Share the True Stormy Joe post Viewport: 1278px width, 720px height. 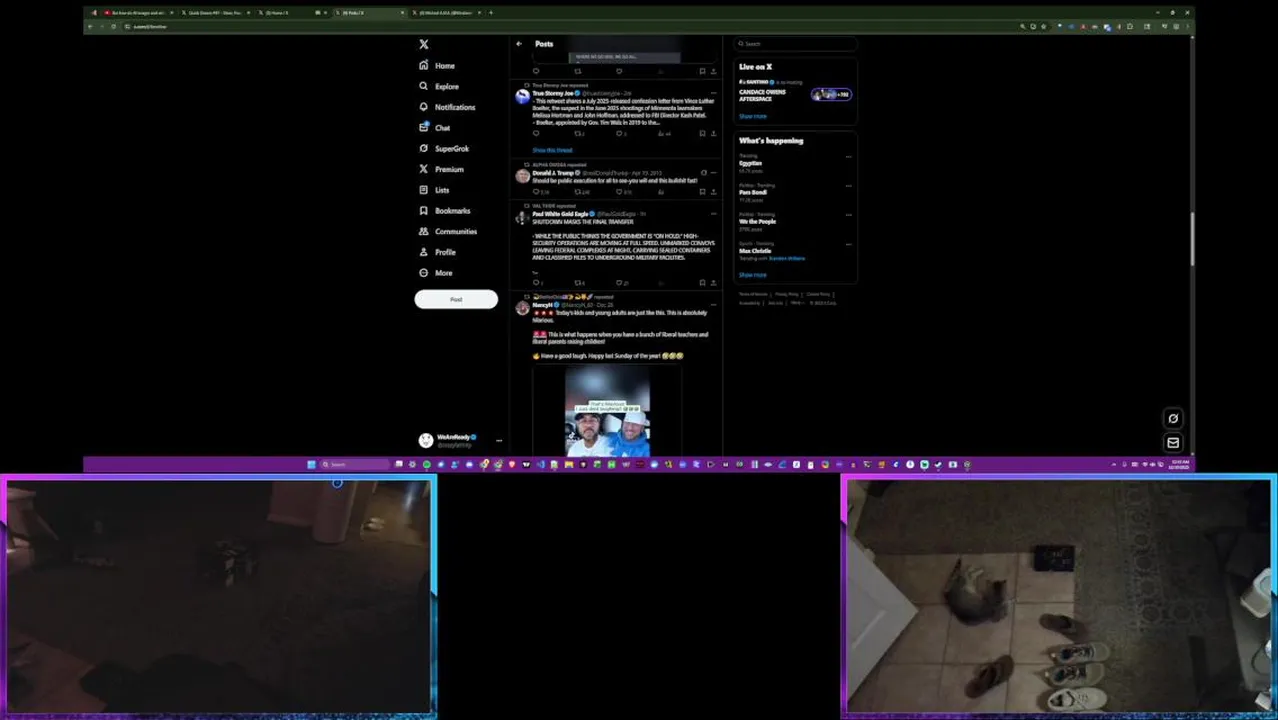point(713,133)
